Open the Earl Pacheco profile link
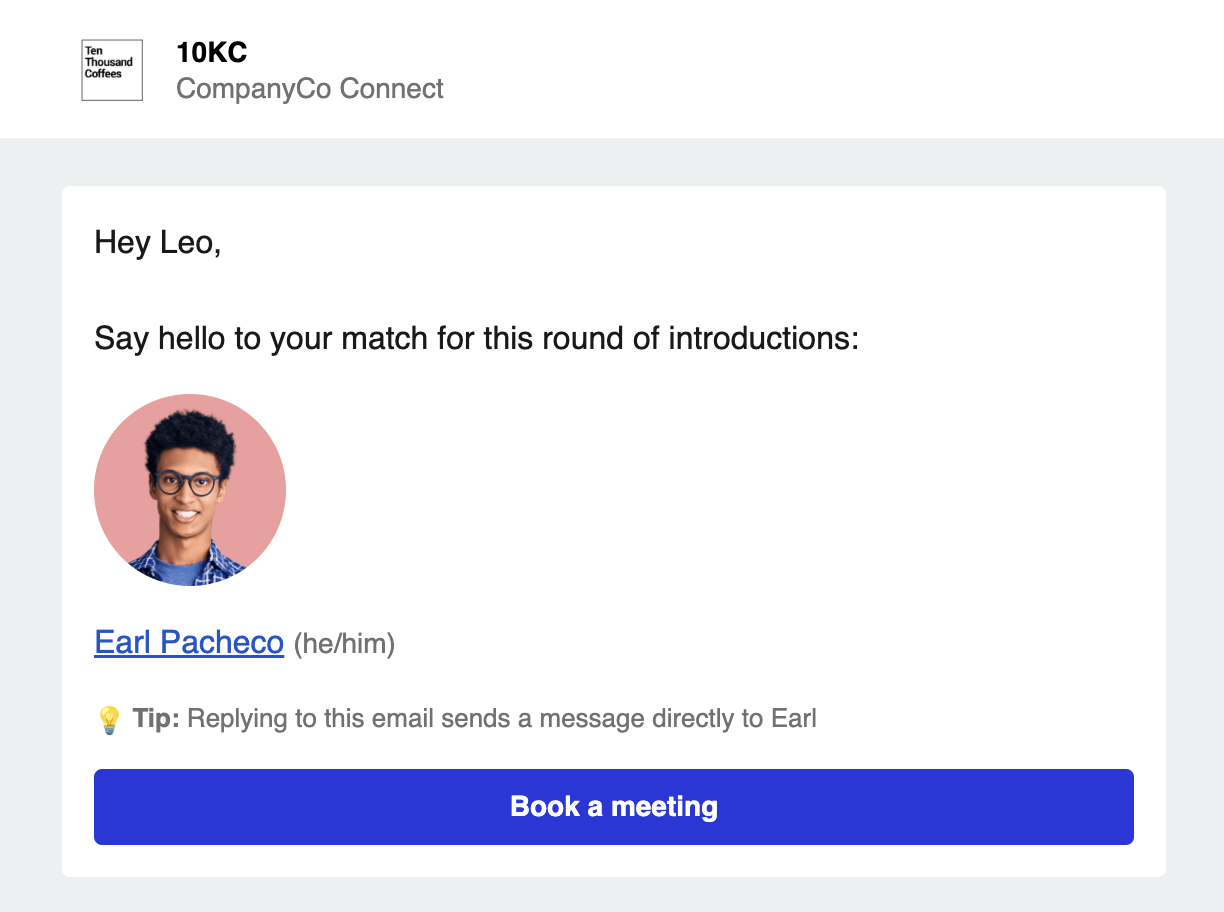Image resolution: width=1224 pixels, height=912 pixels. pyautogui.click(x=189, y=642)
